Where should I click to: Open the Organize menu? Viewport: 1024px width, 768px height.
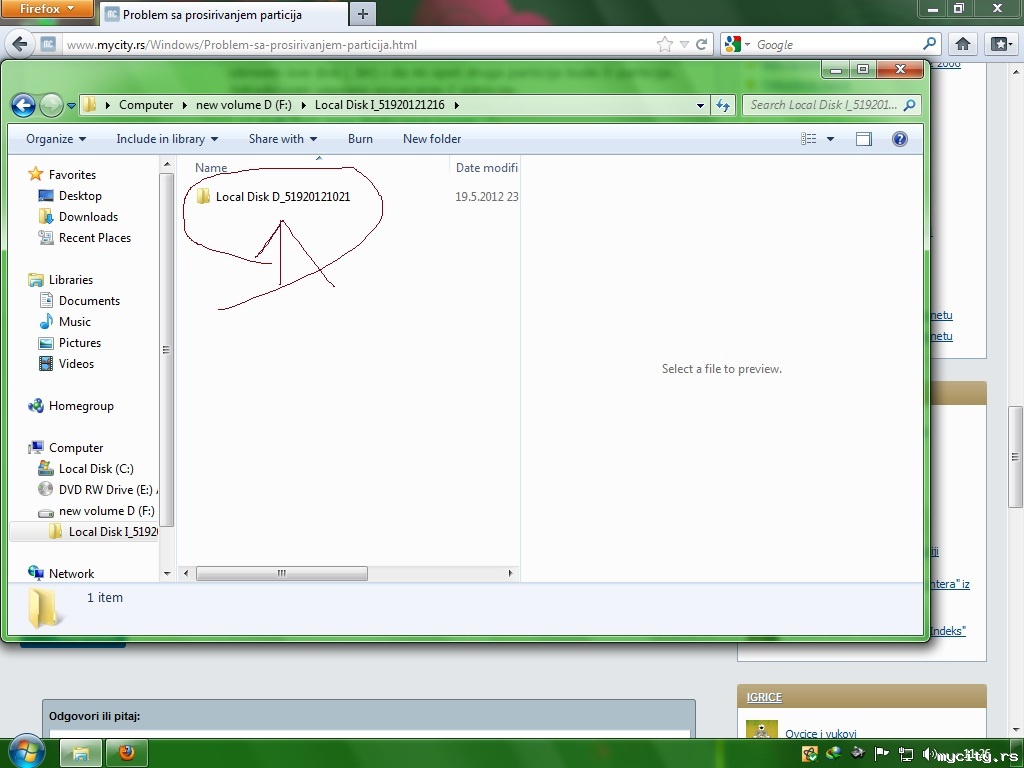[56, 138]
